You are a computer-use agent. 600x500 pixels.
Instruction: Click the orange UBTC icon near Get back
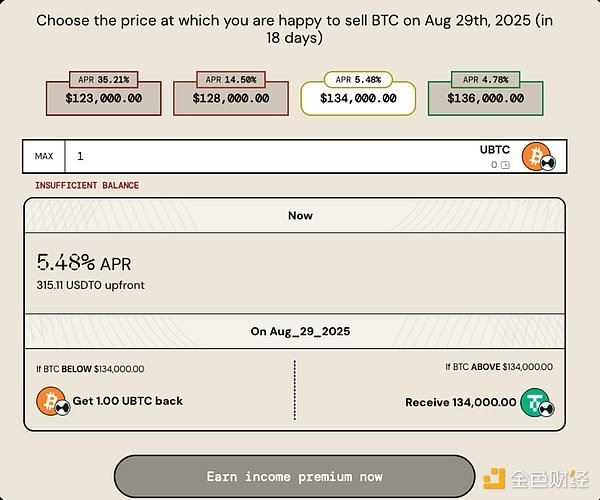tap(53, 401)
